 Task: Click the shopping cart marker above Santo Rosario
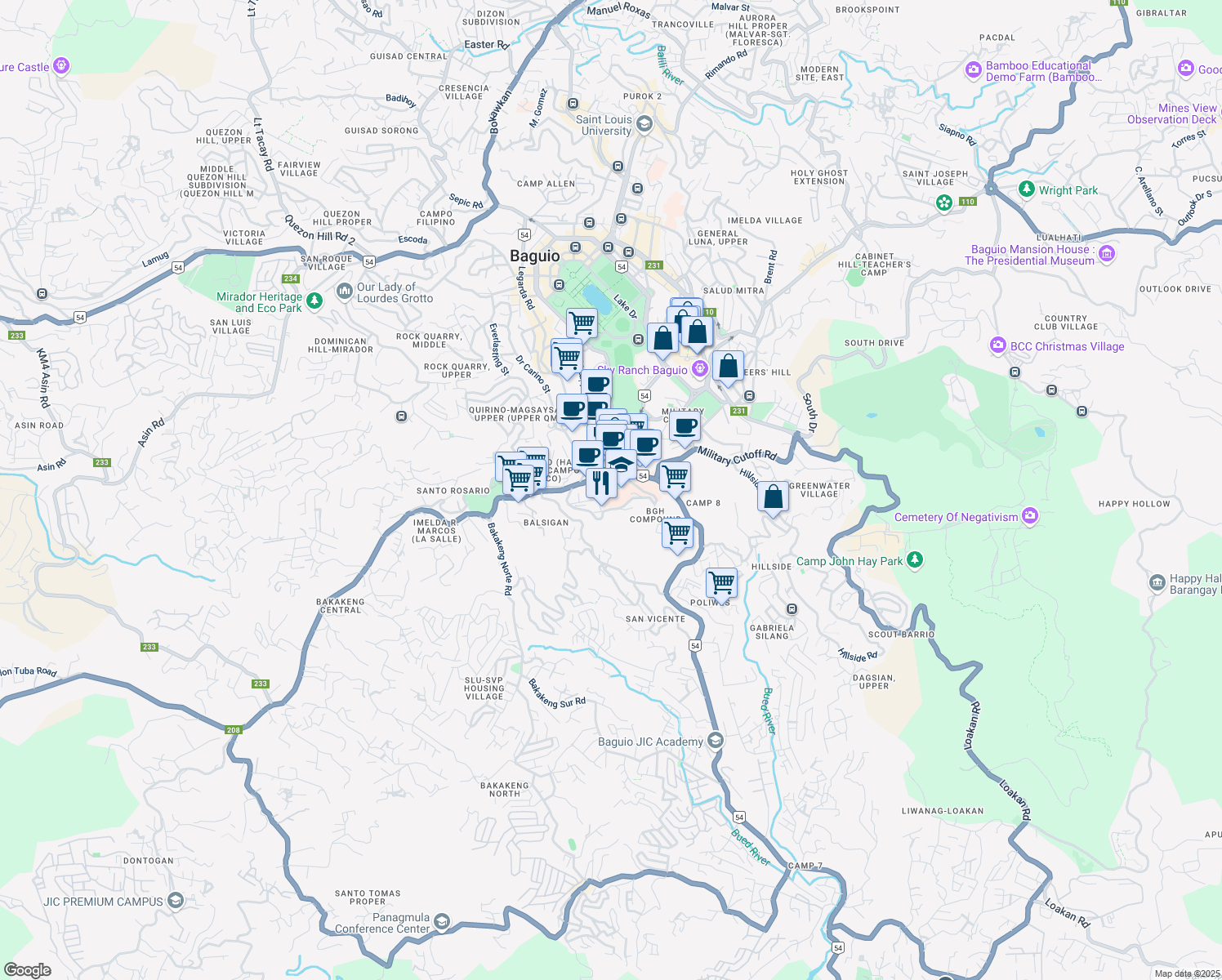(517, 480)
